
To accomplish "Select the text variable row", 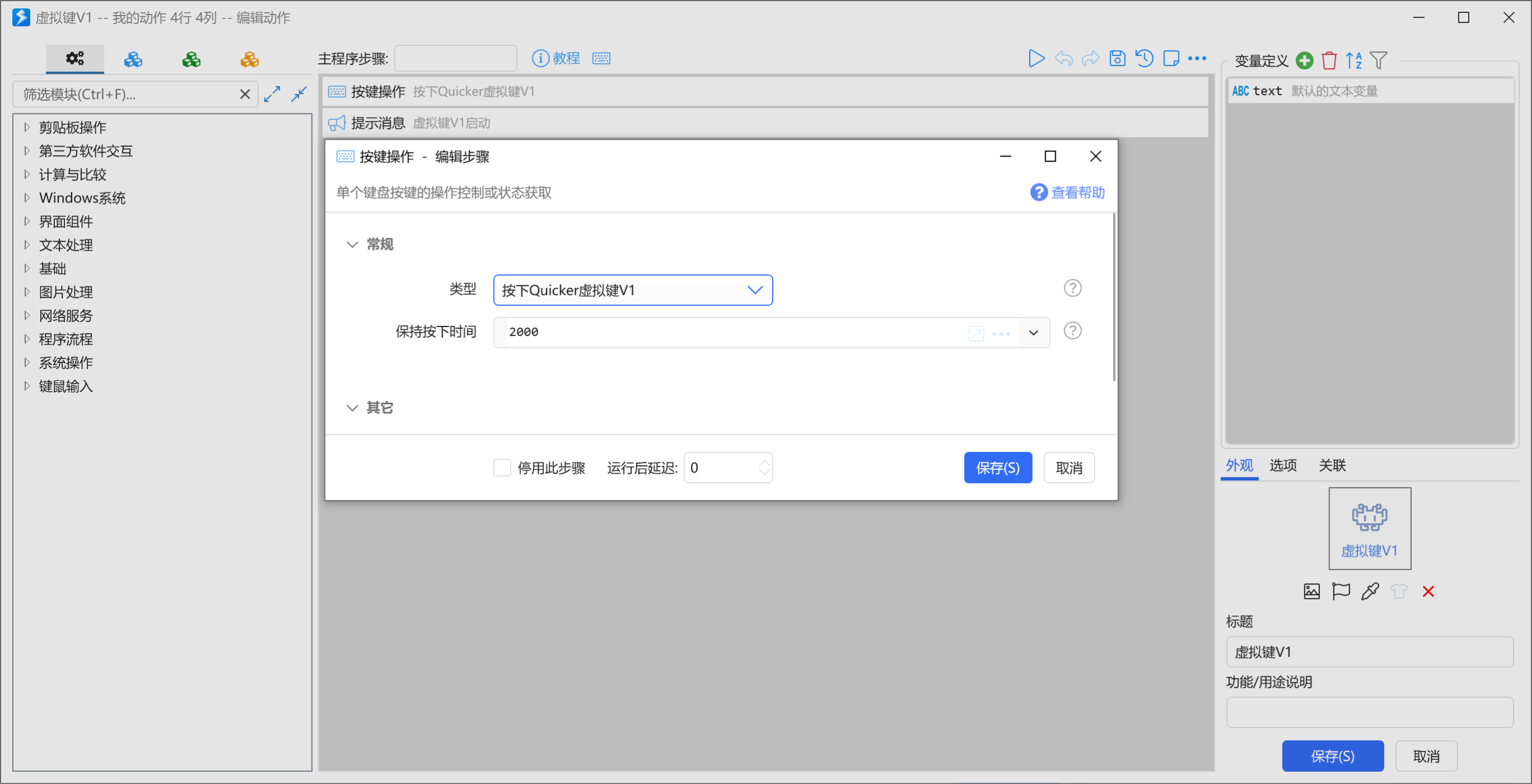I will tap(1371, 91).
